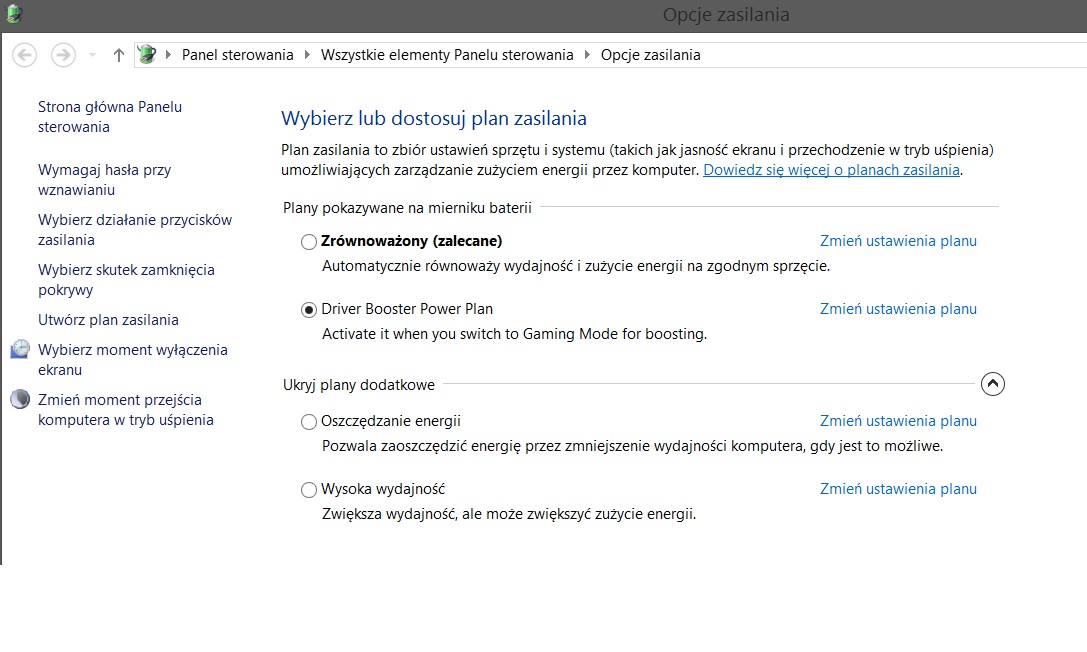
Task: Click the moon icon beside 'Zmień moment przejścia komputera'
Action: click(x=20, y=400)
